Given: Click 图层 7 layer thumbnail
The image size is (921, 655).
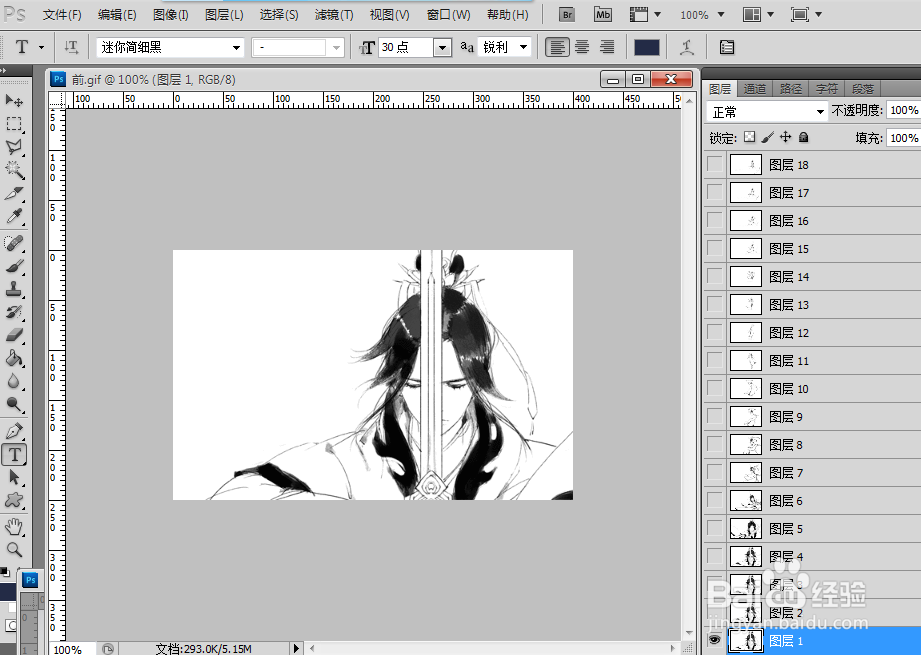Looking at the screenshot, I should click(746, 472).
